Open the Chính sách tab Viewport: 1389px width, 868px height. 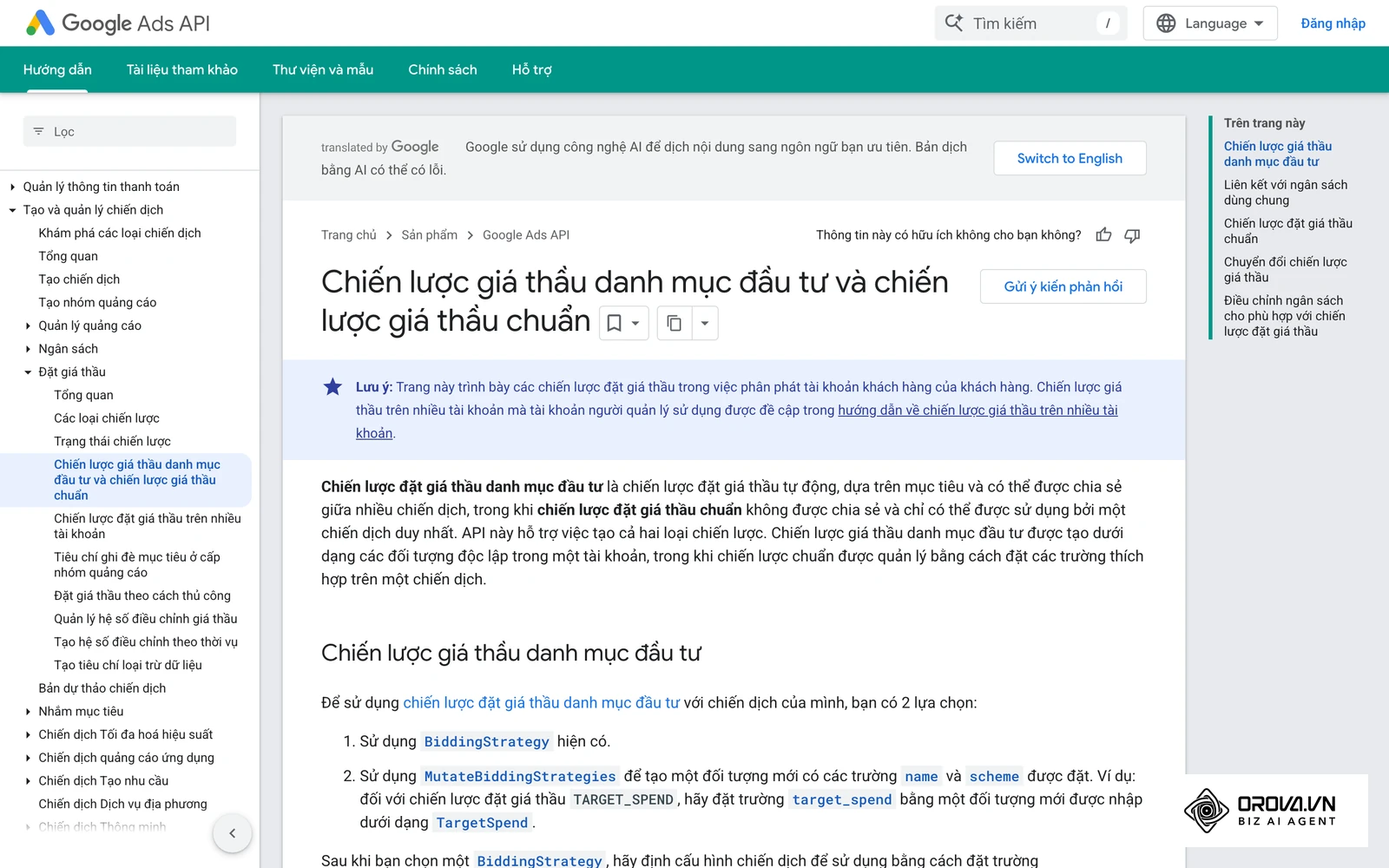click(443, 69)
